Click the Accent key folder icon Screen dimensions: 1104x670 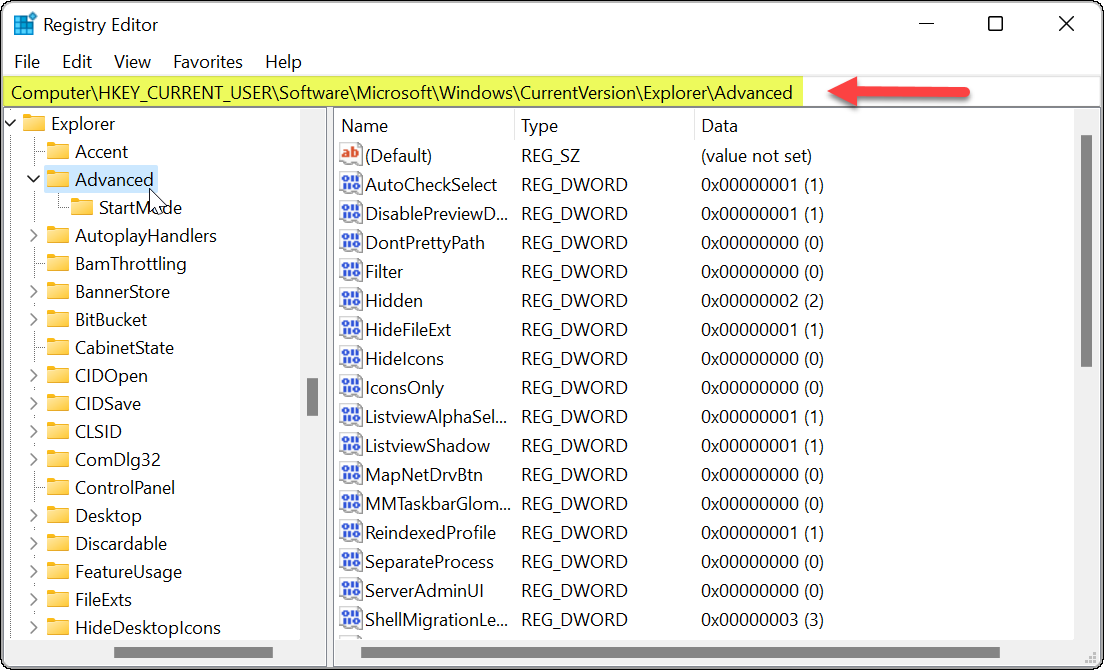58,151
